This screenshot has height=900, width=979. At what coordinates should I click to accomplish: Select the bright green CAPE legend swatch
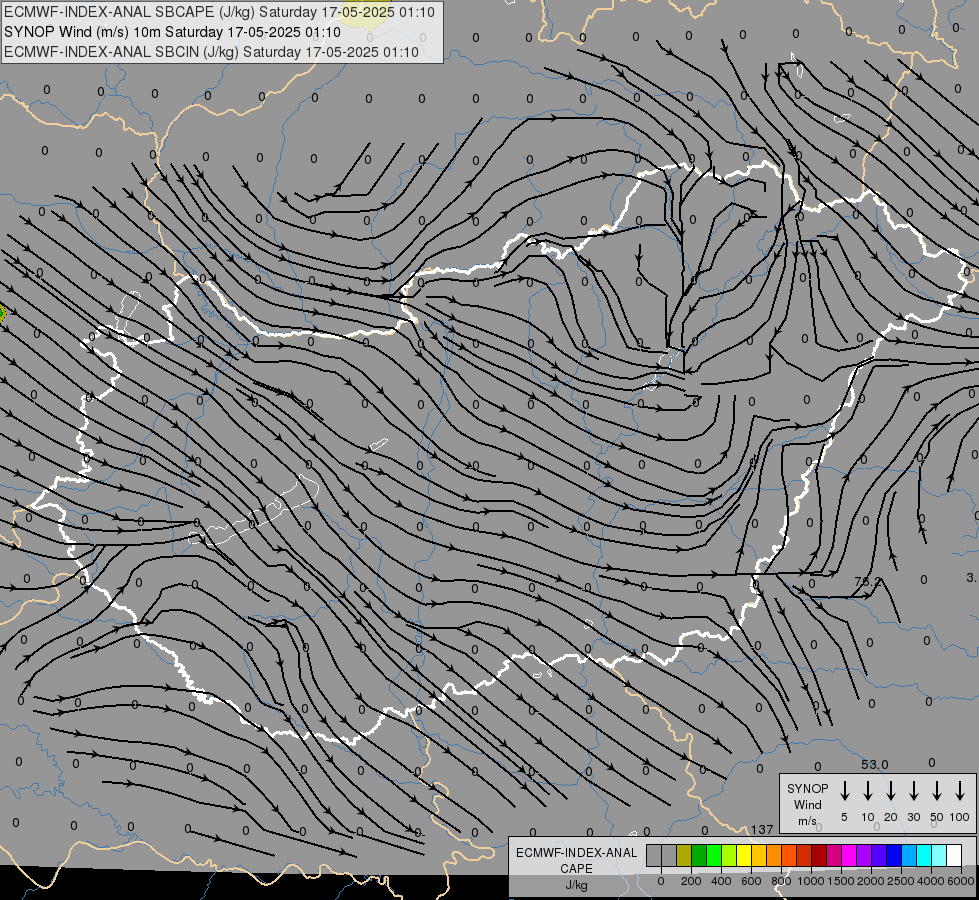click(x=714, y=855)
